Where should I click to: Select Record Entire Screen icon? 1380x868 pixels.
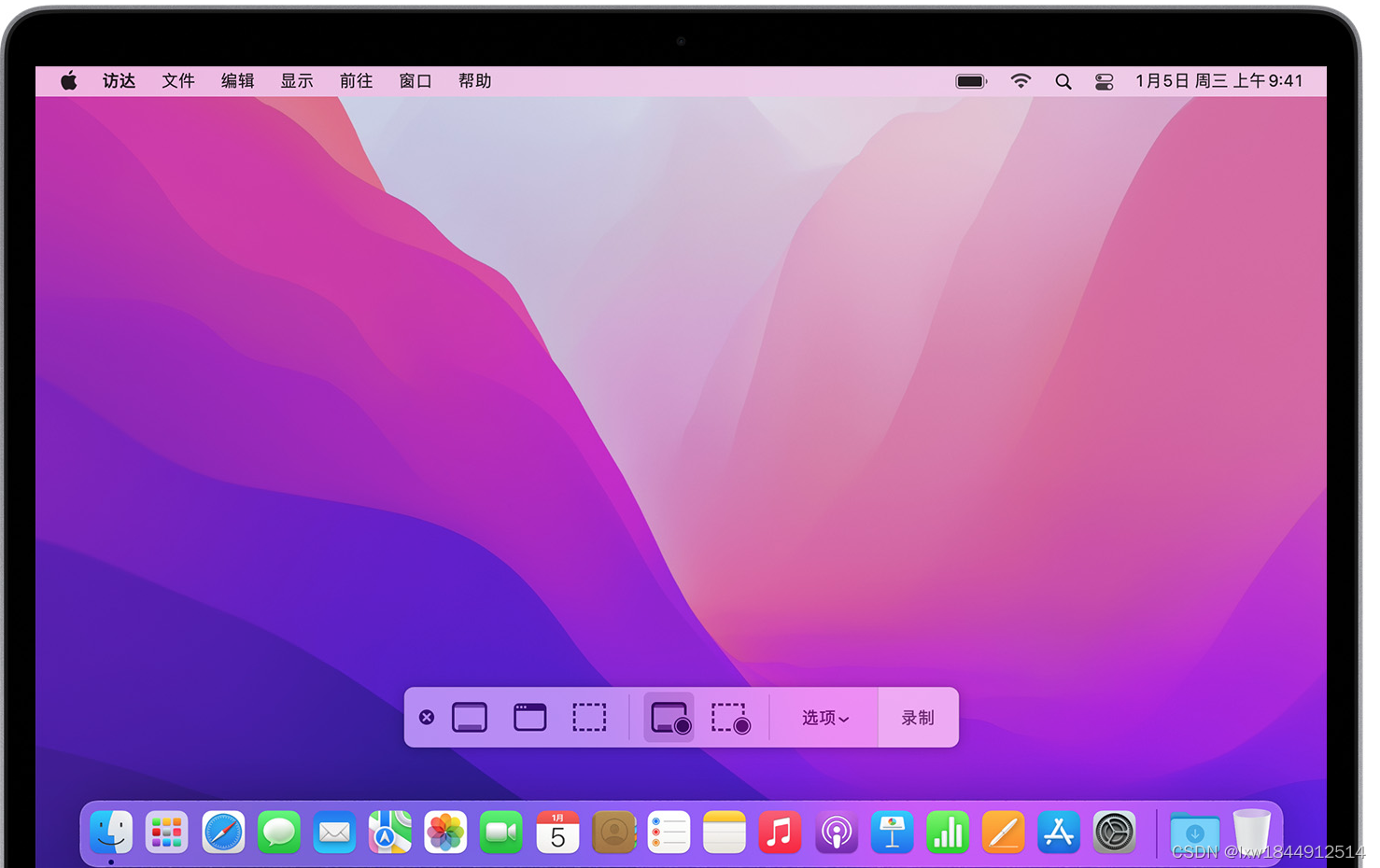click(x=669, y=718)
